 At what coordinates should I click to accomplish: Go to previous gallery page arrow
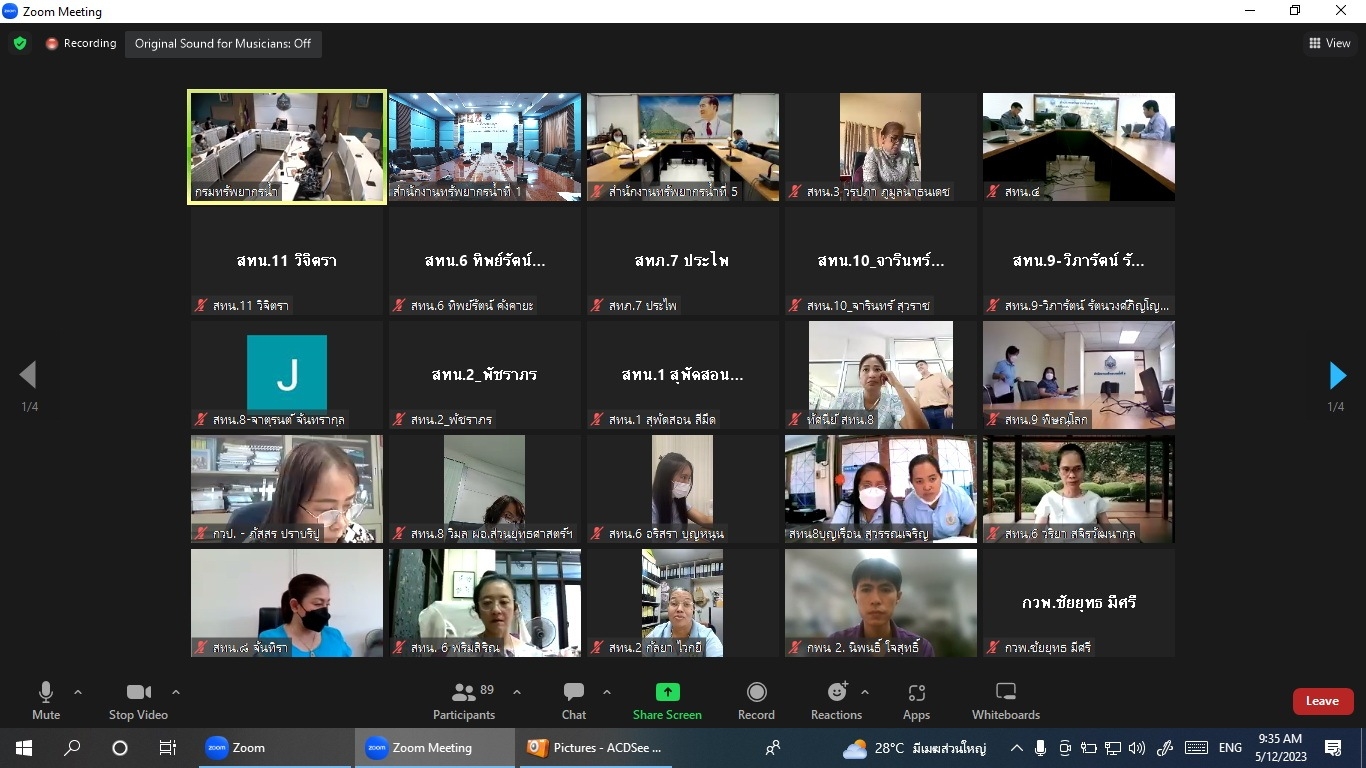28,375
